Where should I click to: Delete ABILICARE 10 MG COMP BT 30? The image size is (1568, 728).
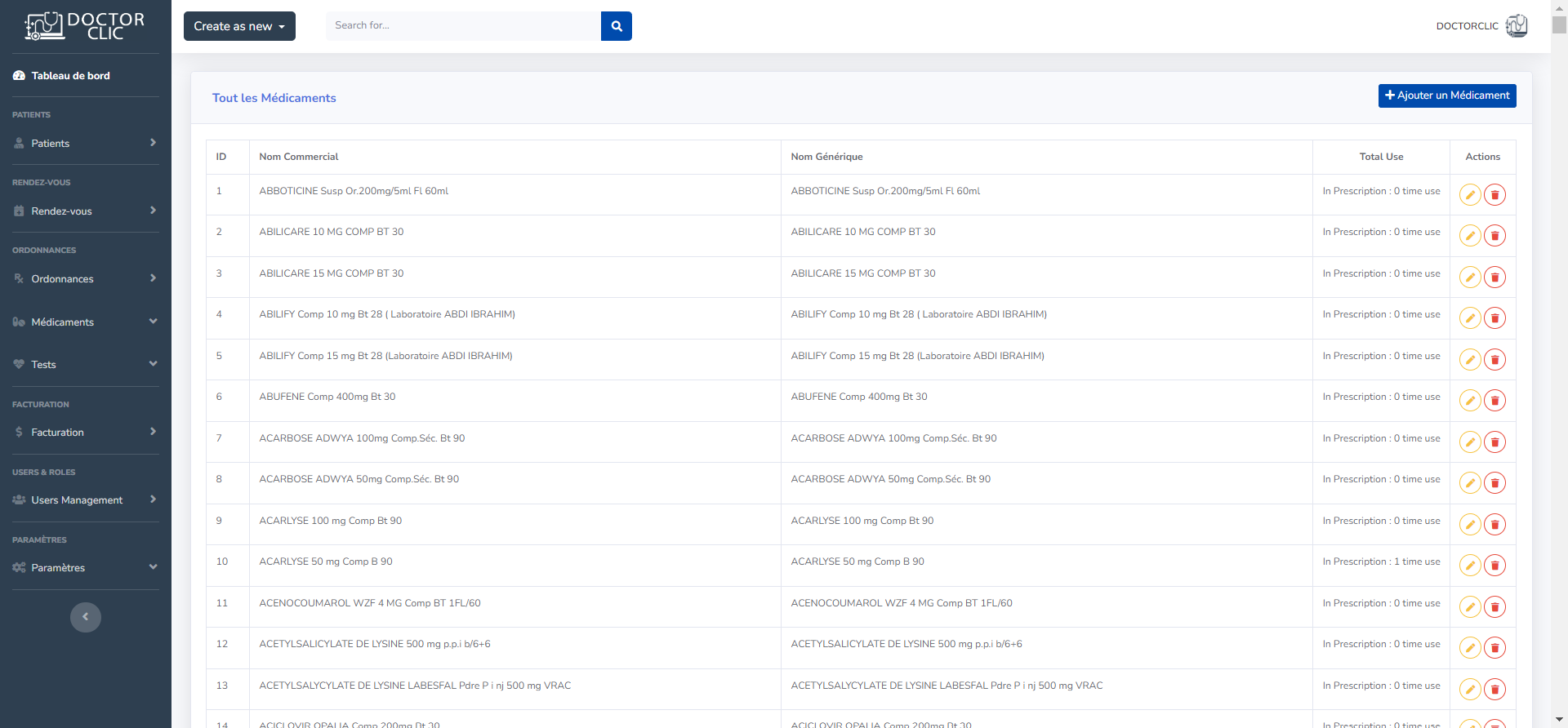pyautogui.click(x=1494, y=236)
